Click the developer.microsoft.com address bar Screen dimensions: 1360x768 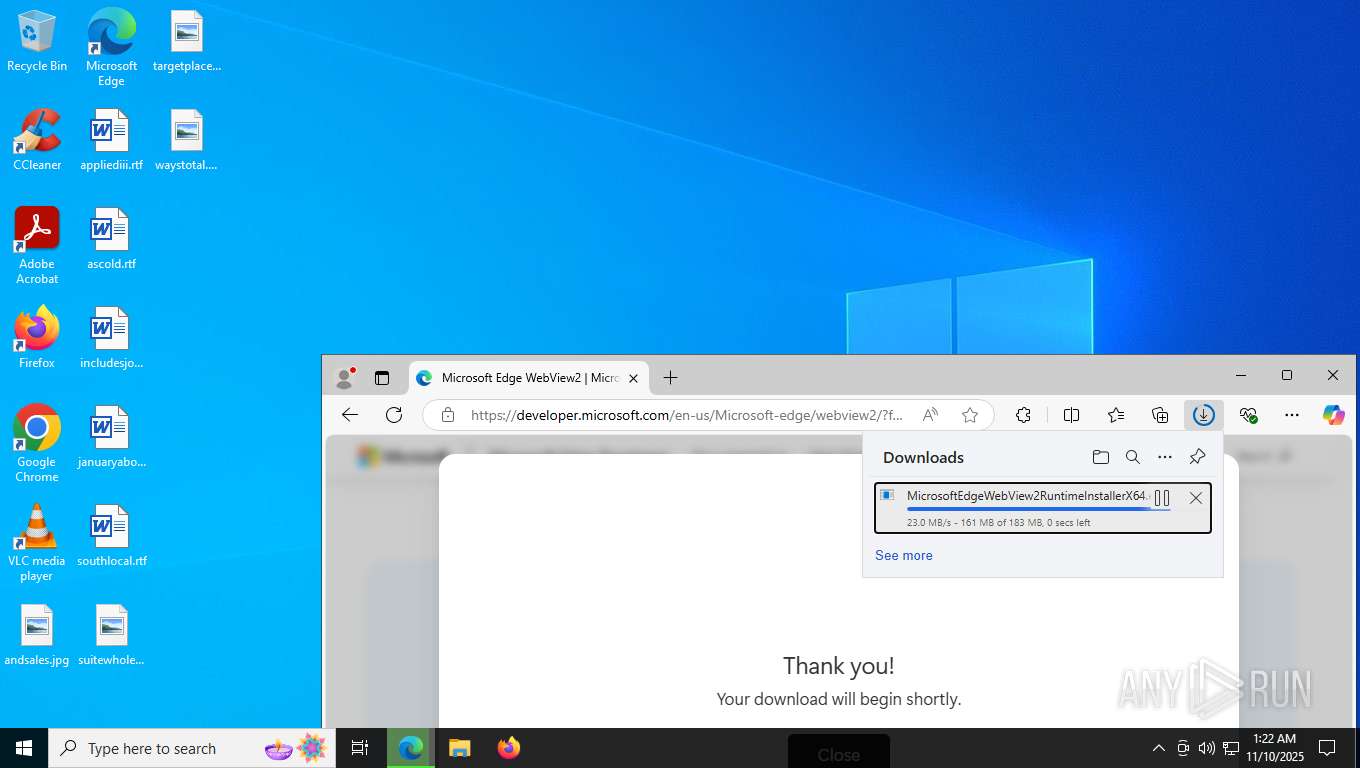687,415
